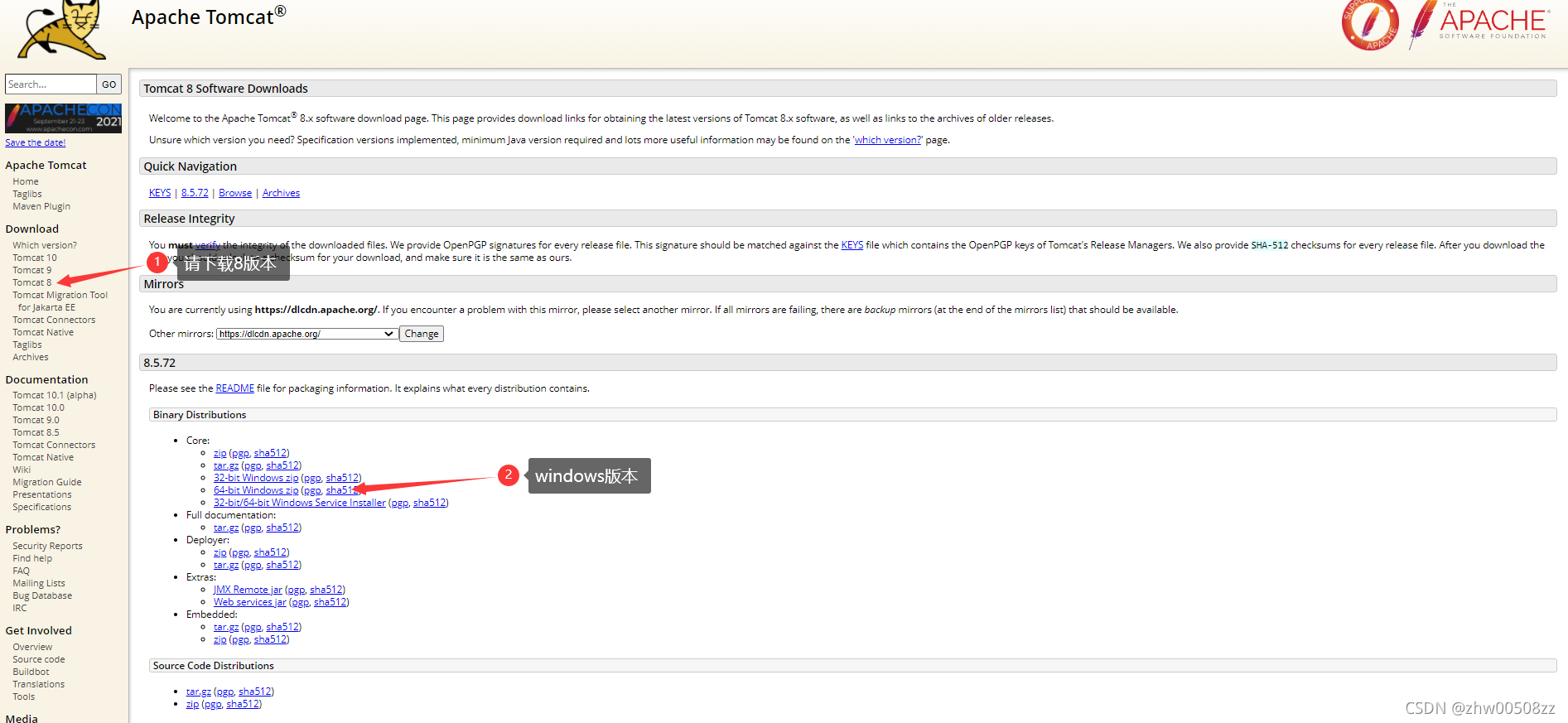The width and height of the screenshot is (1568, 723).
Task: Follow the 'Save the date!' link
Action: tap(36, 142)
